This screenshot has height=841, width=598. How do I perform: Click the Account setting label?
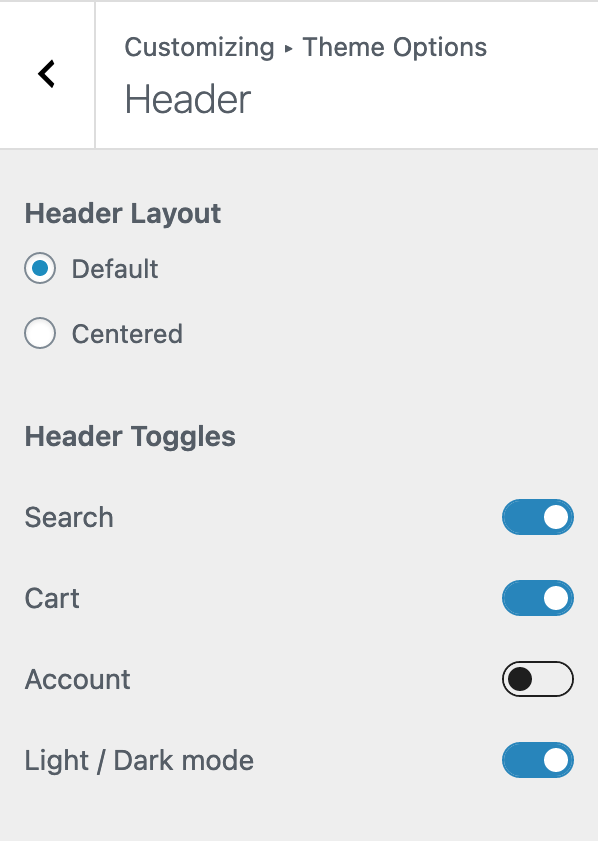pos(77,679)
